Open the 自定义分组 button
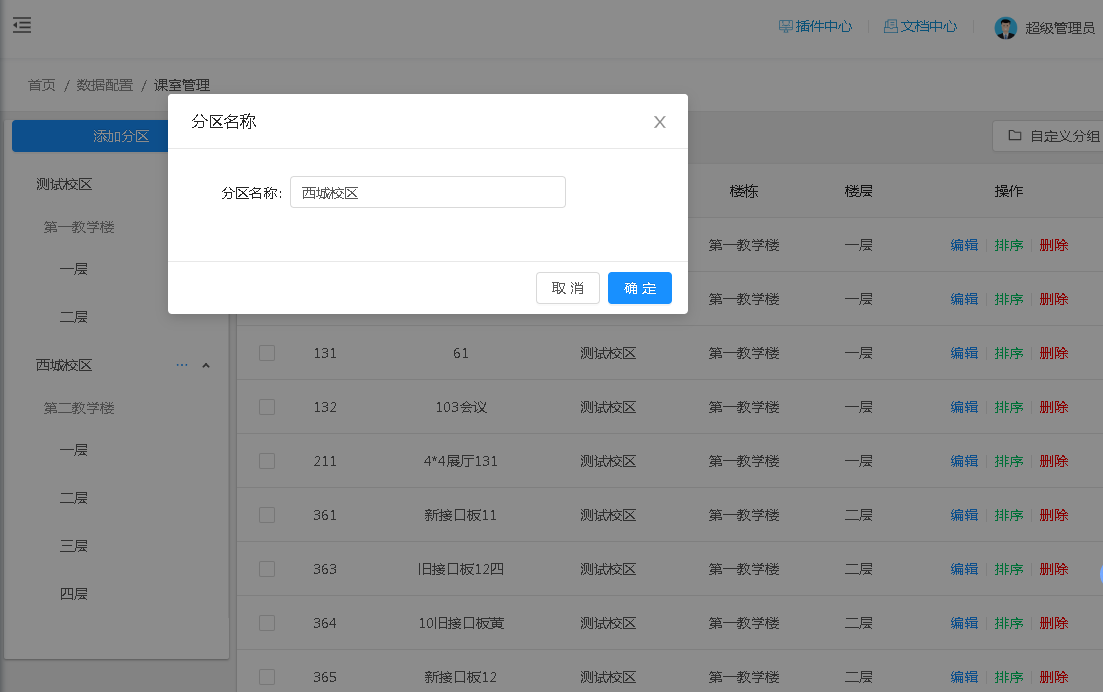The width and height of the screenshot is (1103, 692). coord(1048,136)
